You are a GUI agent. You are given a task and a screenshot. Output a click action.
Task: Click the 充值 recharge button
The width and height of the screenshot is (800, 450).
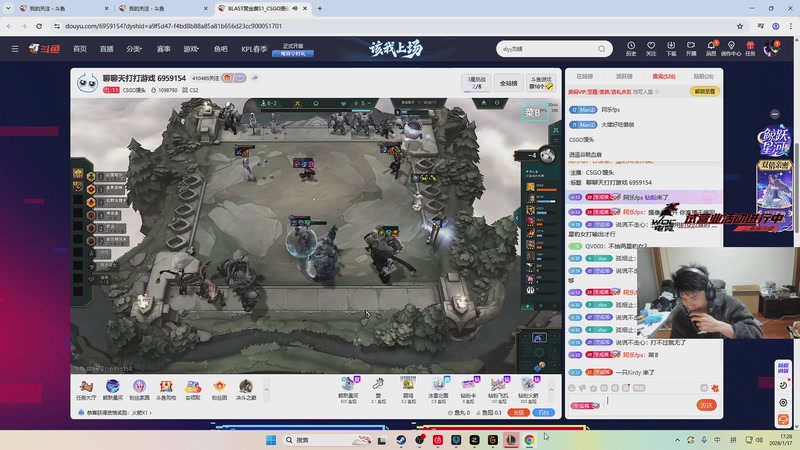(x=518, y=413)
